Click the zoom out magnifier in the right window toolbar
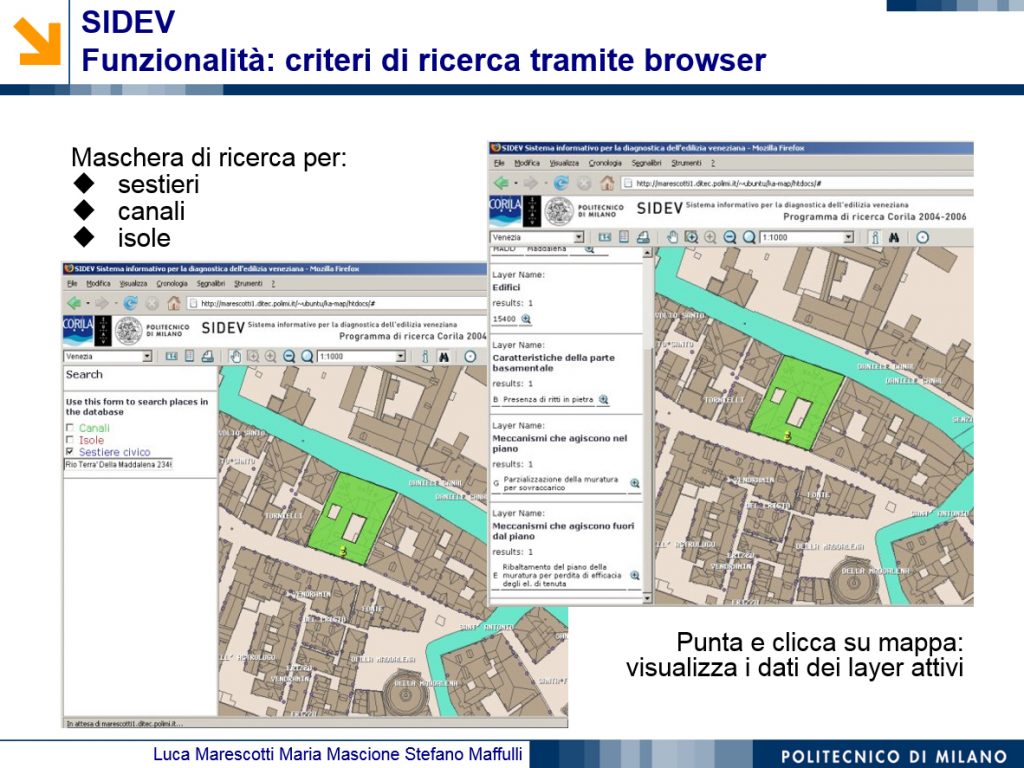Screen dimensions: 1024x768 [x=730, y=237]
